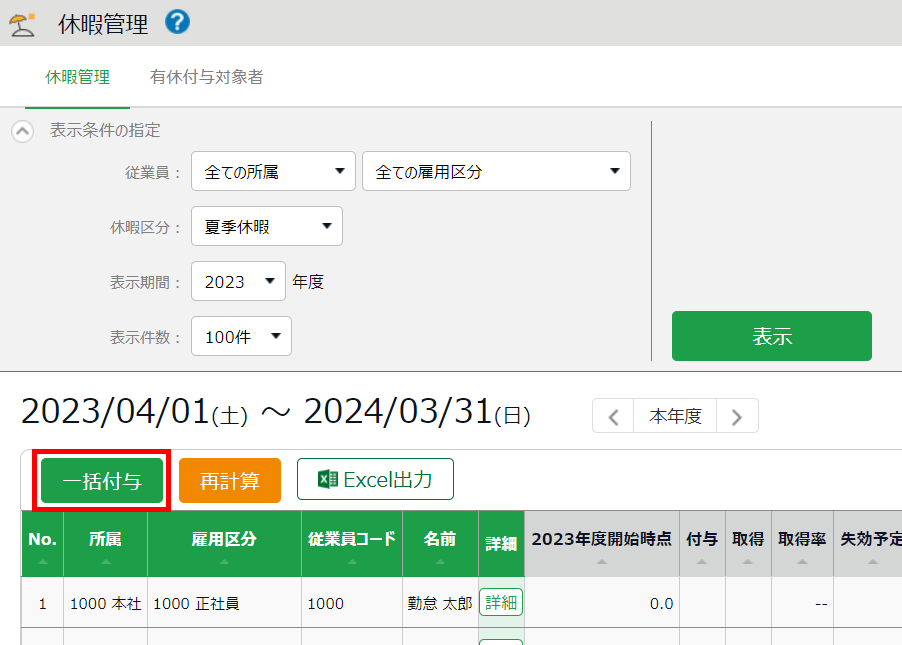Click the 1000 正社員 cell
Viewport: 902px width, 645px height.
[x=224, y=602]
